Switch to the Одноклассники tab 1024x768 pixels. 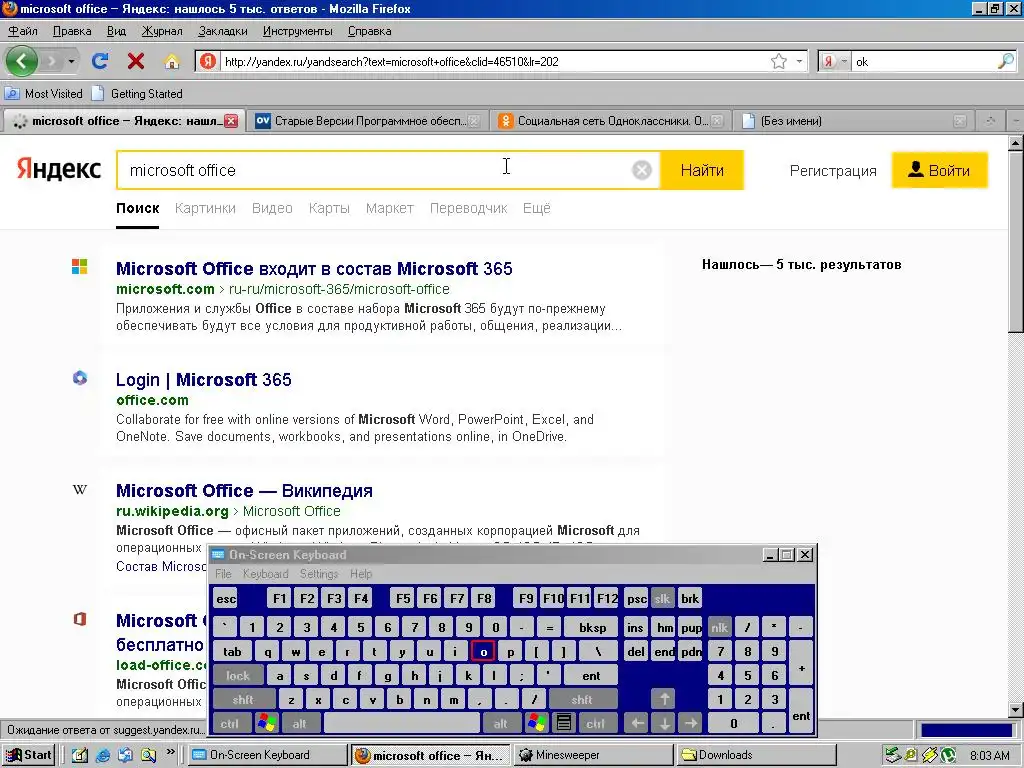611,121
